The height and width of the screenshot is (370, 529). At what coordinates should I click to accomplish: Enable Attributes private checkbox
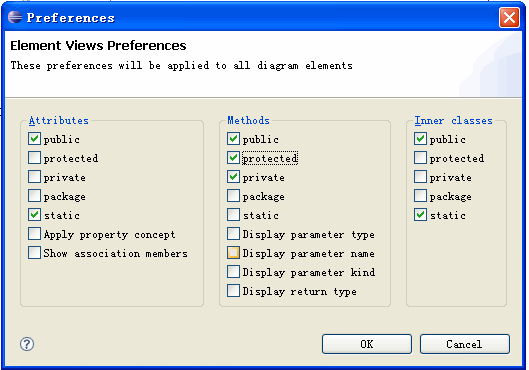(34, 177)
